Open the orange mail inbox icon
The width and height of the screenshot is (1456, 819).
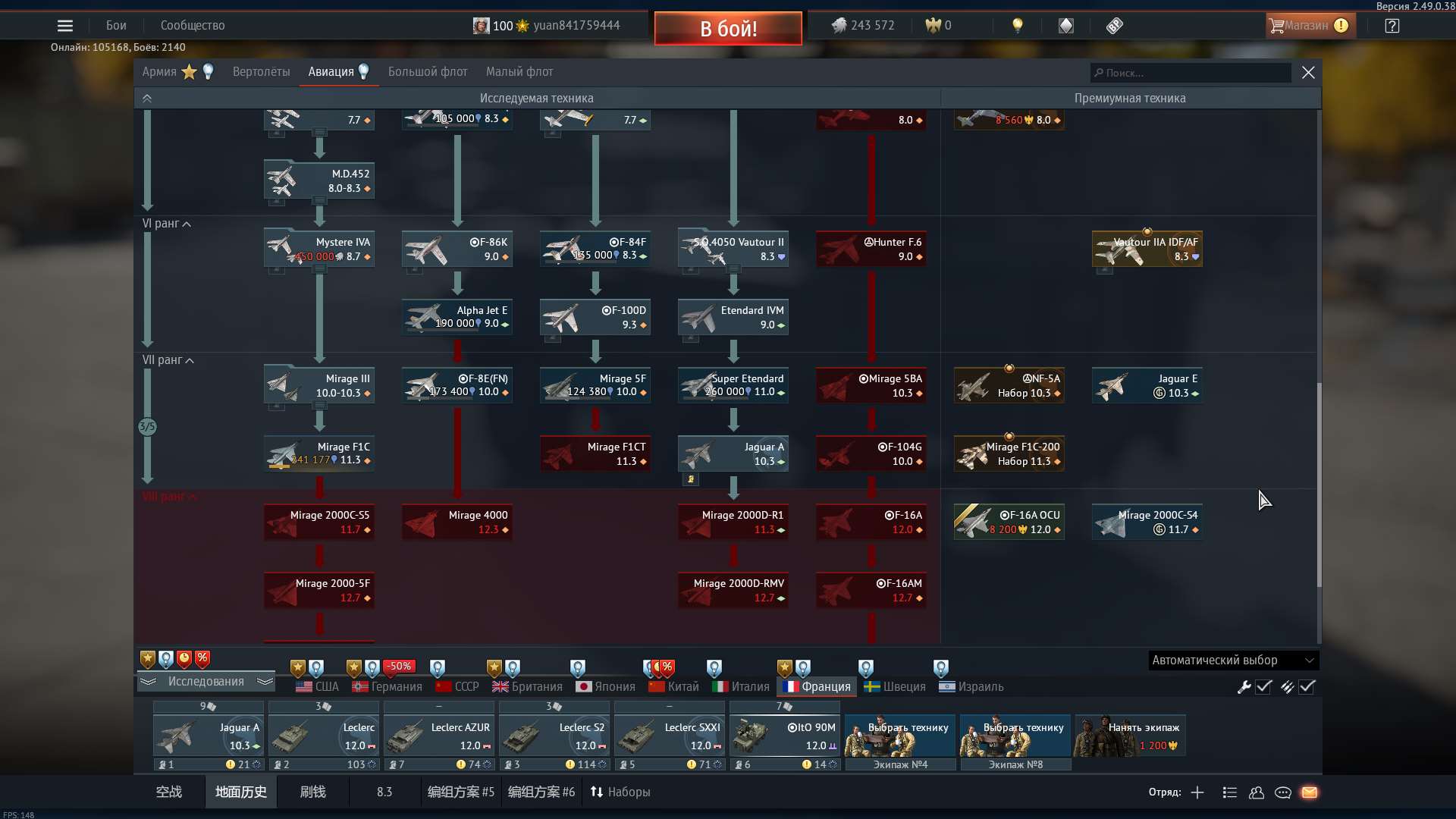(1310, 792)
